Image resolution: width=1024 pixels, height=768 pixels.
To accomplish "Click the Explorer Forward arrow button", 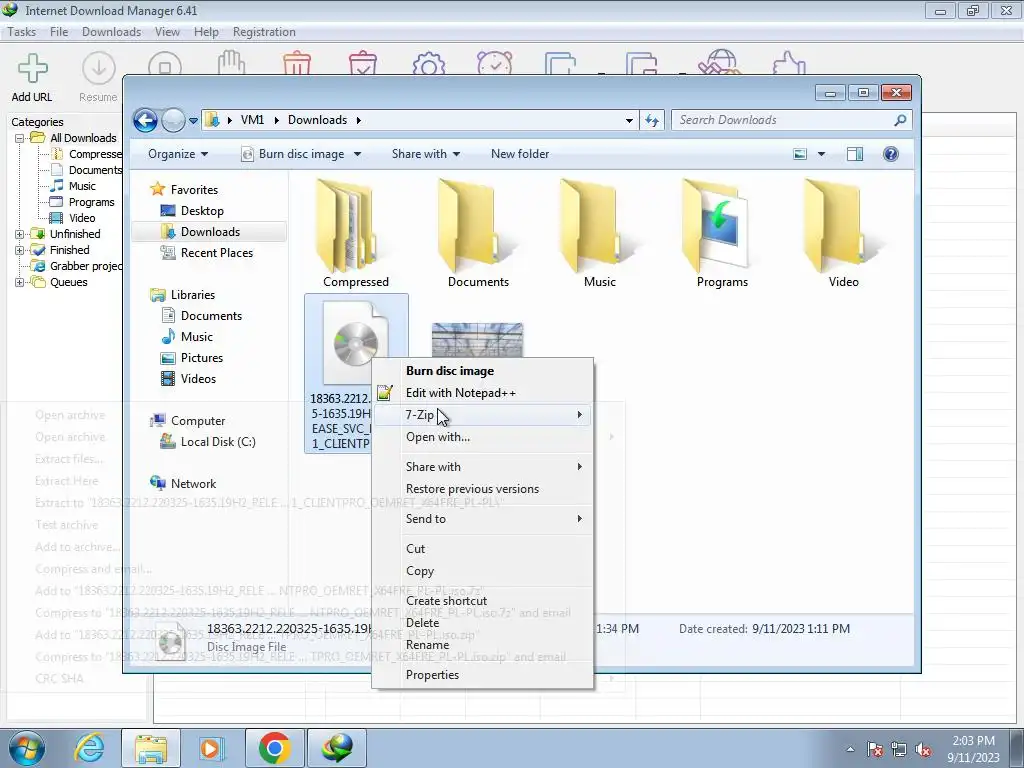I will click(173, 120).
